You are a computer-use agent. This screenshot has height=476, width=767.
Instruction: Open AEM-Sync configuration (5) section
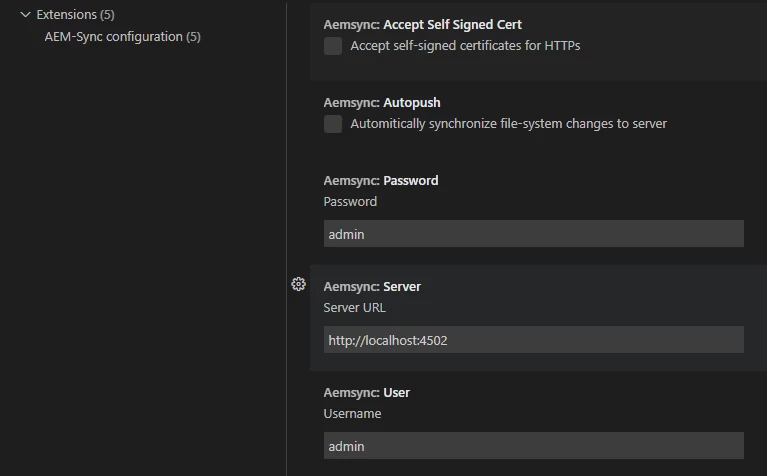(x=122, y=37)
